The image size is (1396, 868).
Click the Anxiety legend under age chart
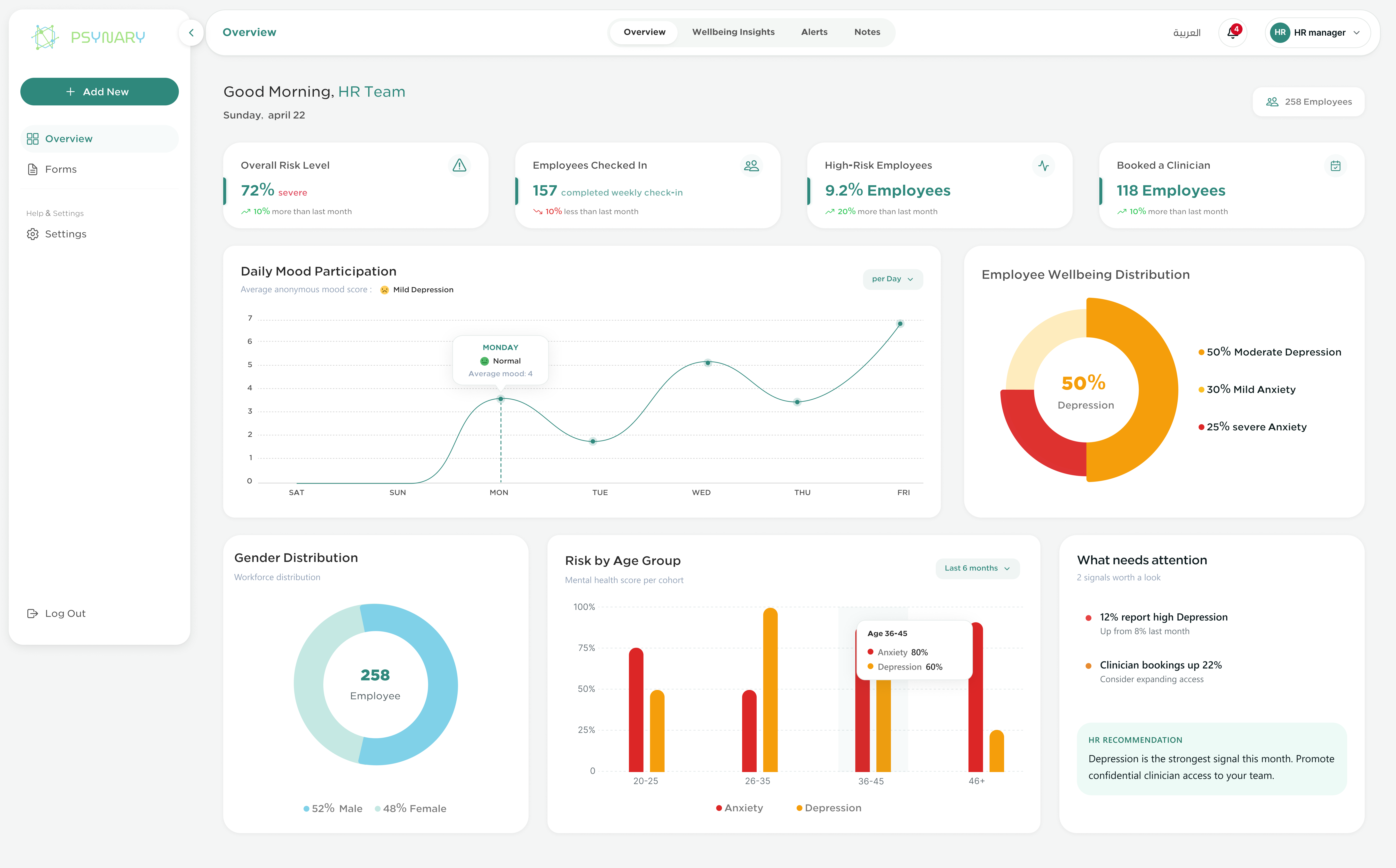[739, 808]
